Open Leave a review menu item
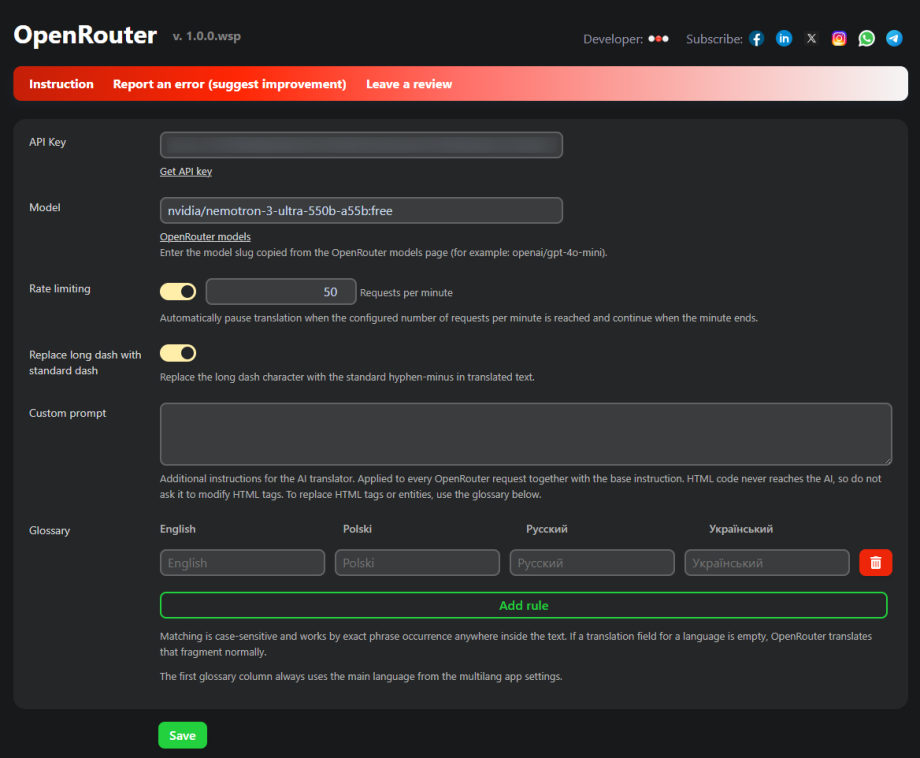Image resolution: width=920 pixels, height=758 pixels. coord(409,84)
